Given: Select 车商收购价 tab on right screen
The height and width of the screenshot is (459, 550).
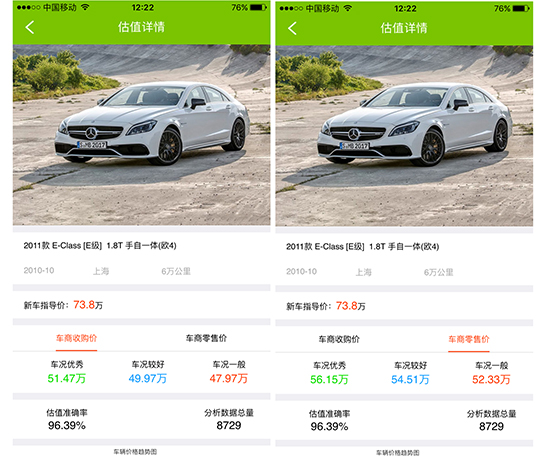Looking at the screenshot, I should coord(339,339).
